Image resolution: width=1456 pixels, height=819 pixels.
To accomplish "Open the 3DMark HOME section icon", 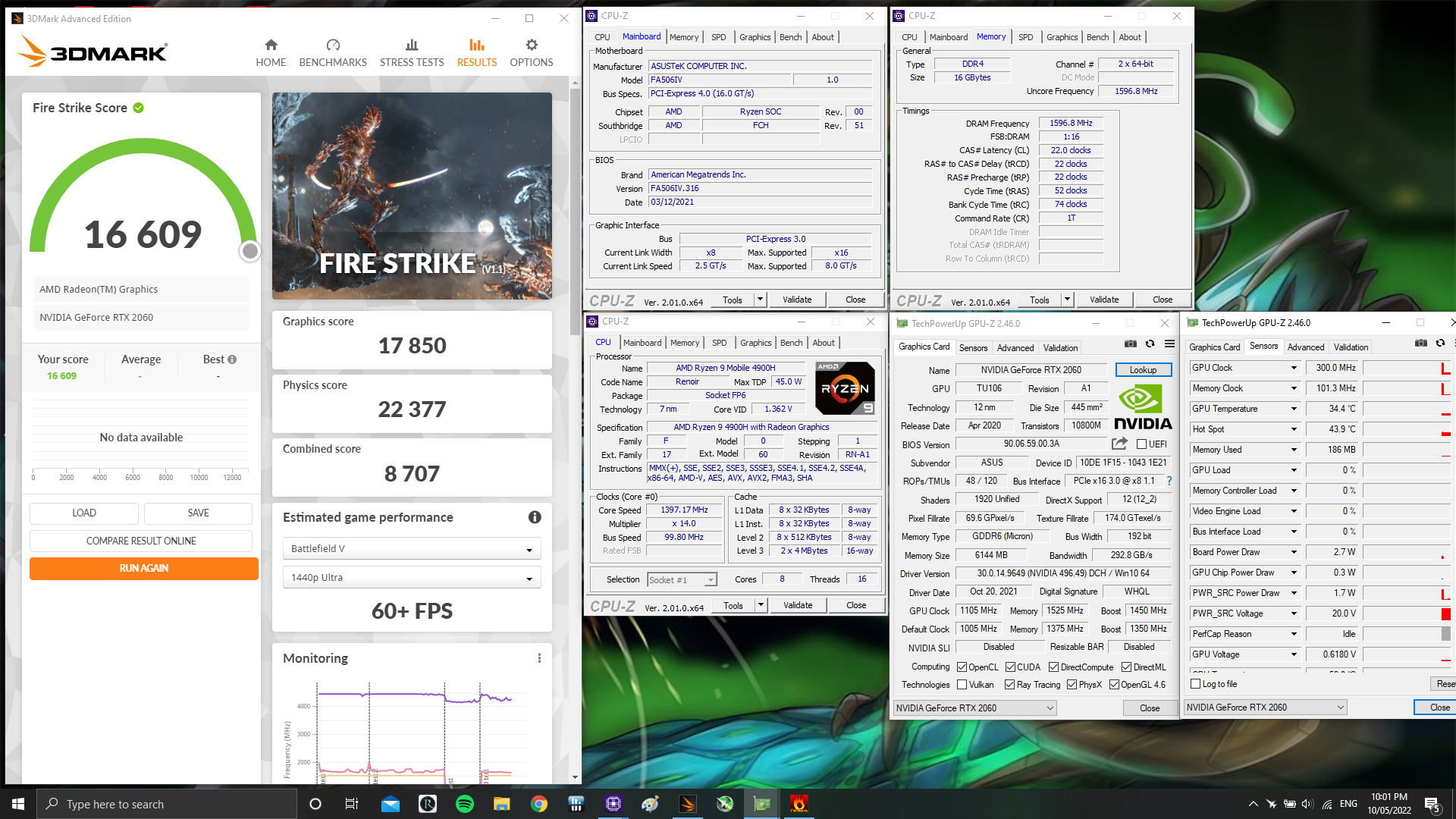I will pos(271,45).
